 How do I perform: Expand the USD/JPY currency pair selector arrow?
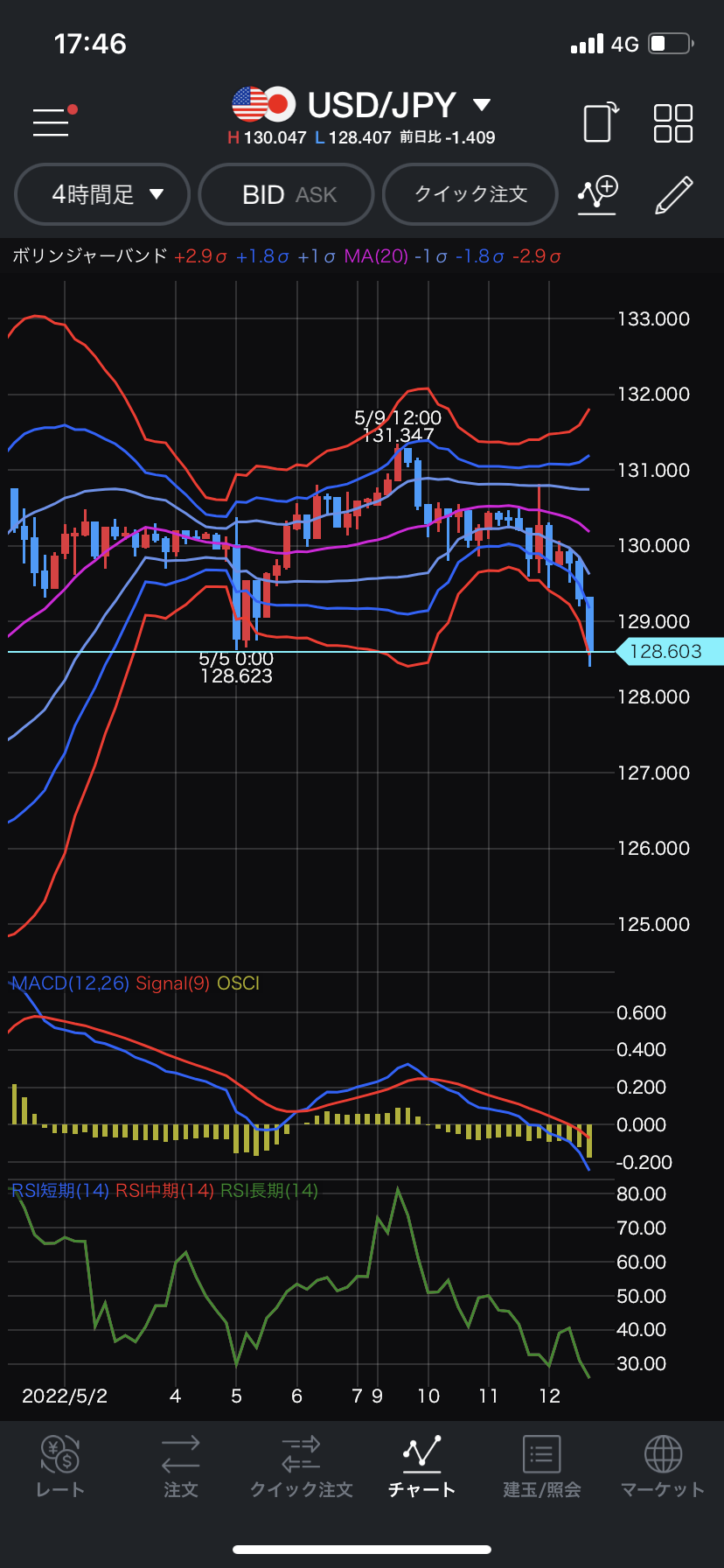click(482, 106)
